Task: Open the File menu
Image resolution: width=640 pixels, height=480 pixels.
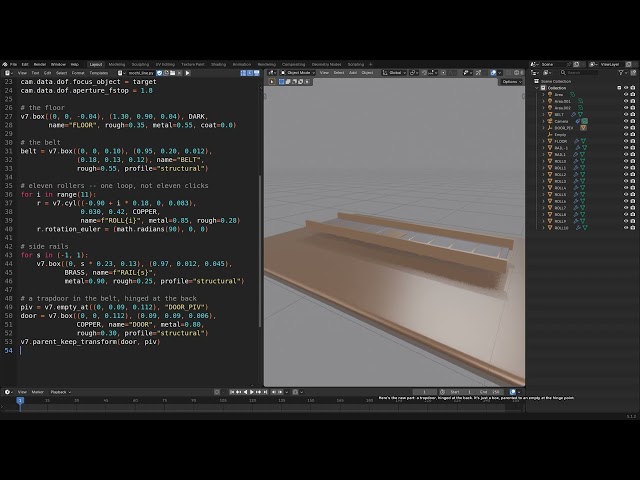Action: click(x=13, y=64)
